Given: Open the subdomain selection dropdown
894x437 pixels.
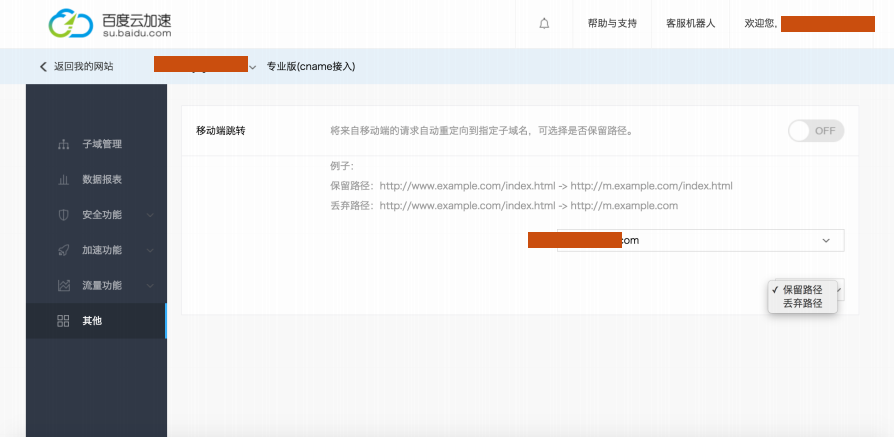Looking at the screenshot, I should (825, 241).
